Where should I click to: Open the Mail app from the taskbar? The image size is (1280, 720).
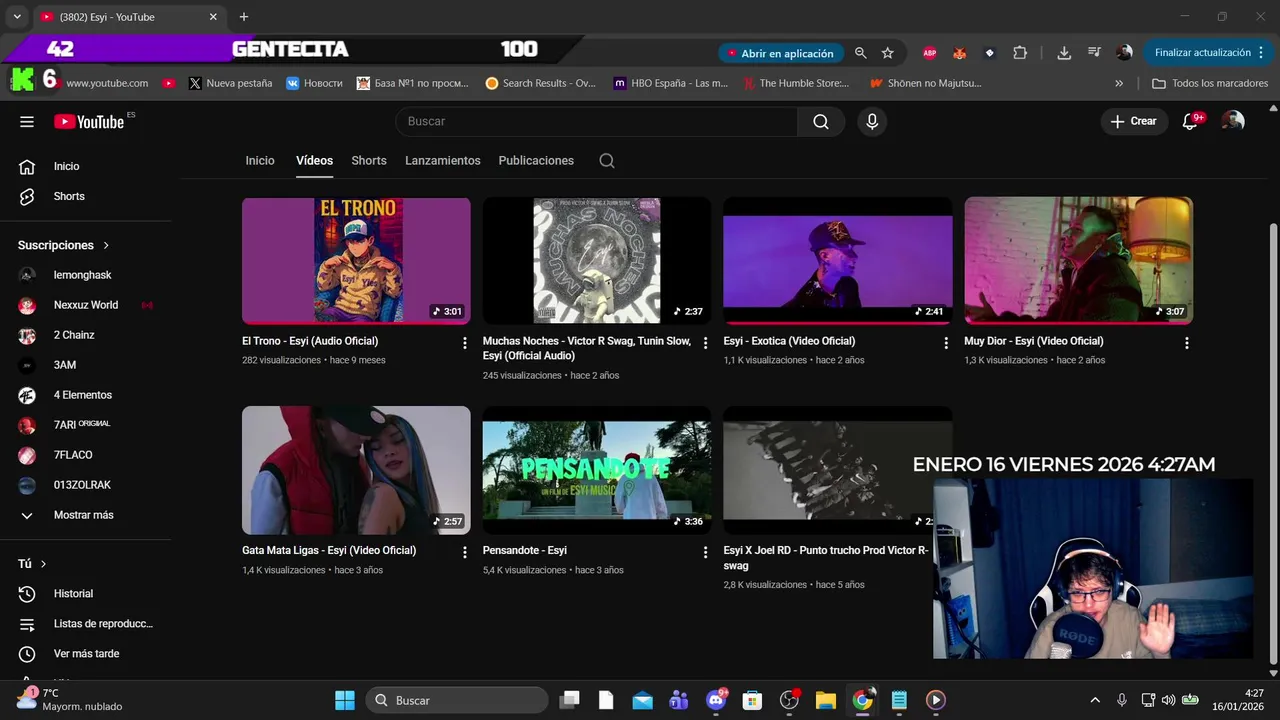pyautogui.click(x=642, y=700)
